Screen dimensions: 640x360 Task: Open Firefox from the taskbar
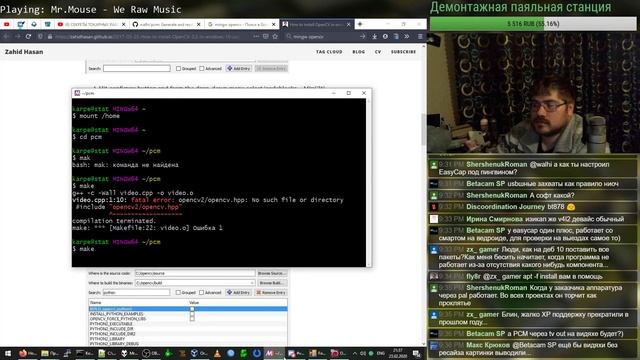(x=27, y=353)
